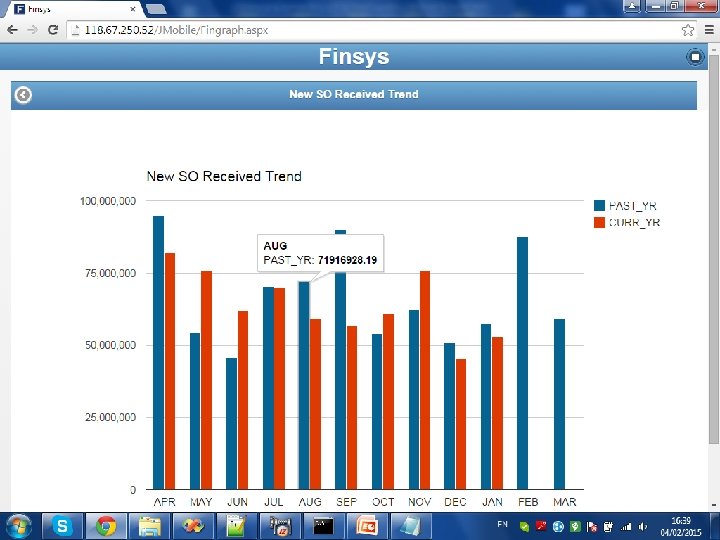Toggle the PAST_YR legend swatch
720x540 pixels.
tap(599, 205)
